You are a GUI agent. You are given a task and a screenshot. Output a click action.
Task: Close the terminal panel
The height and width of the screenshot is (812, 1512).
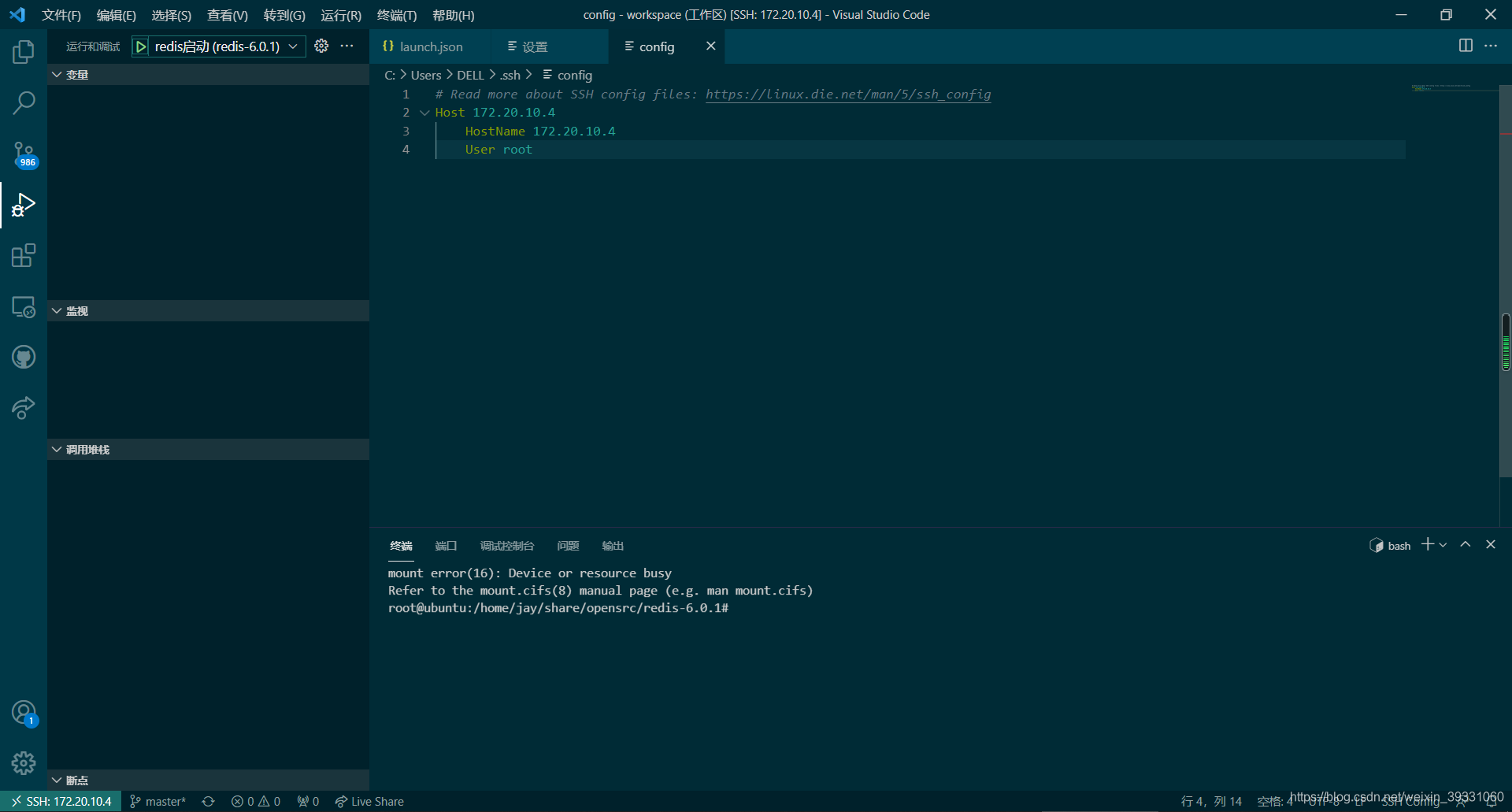(x=1491, y=544)
